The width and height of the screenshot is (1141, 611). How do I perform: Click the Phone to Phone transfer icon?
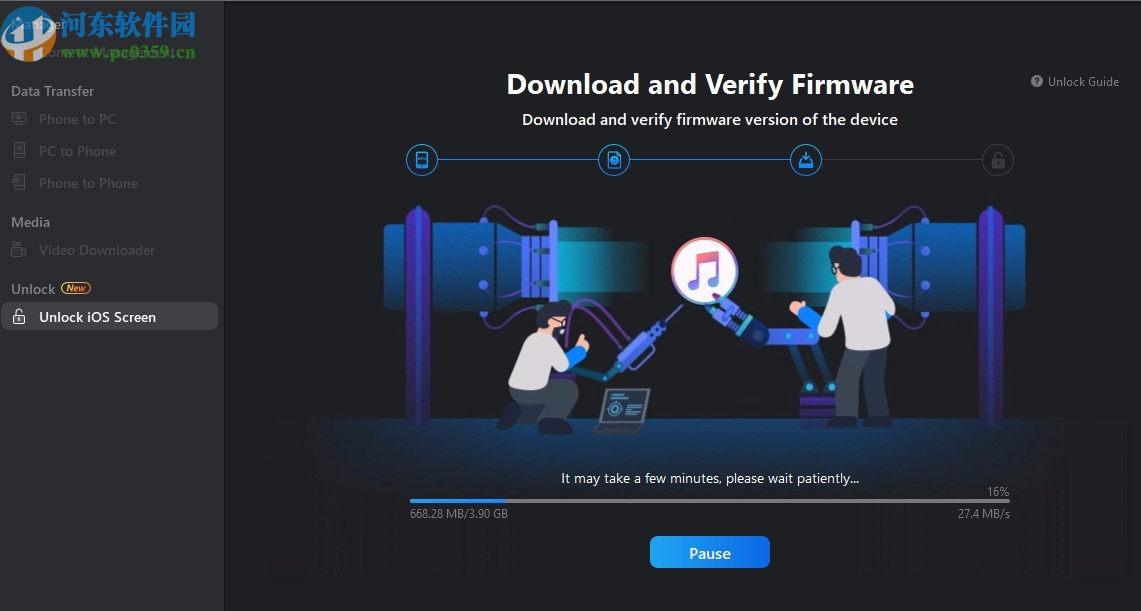click(x=19, y=183)
